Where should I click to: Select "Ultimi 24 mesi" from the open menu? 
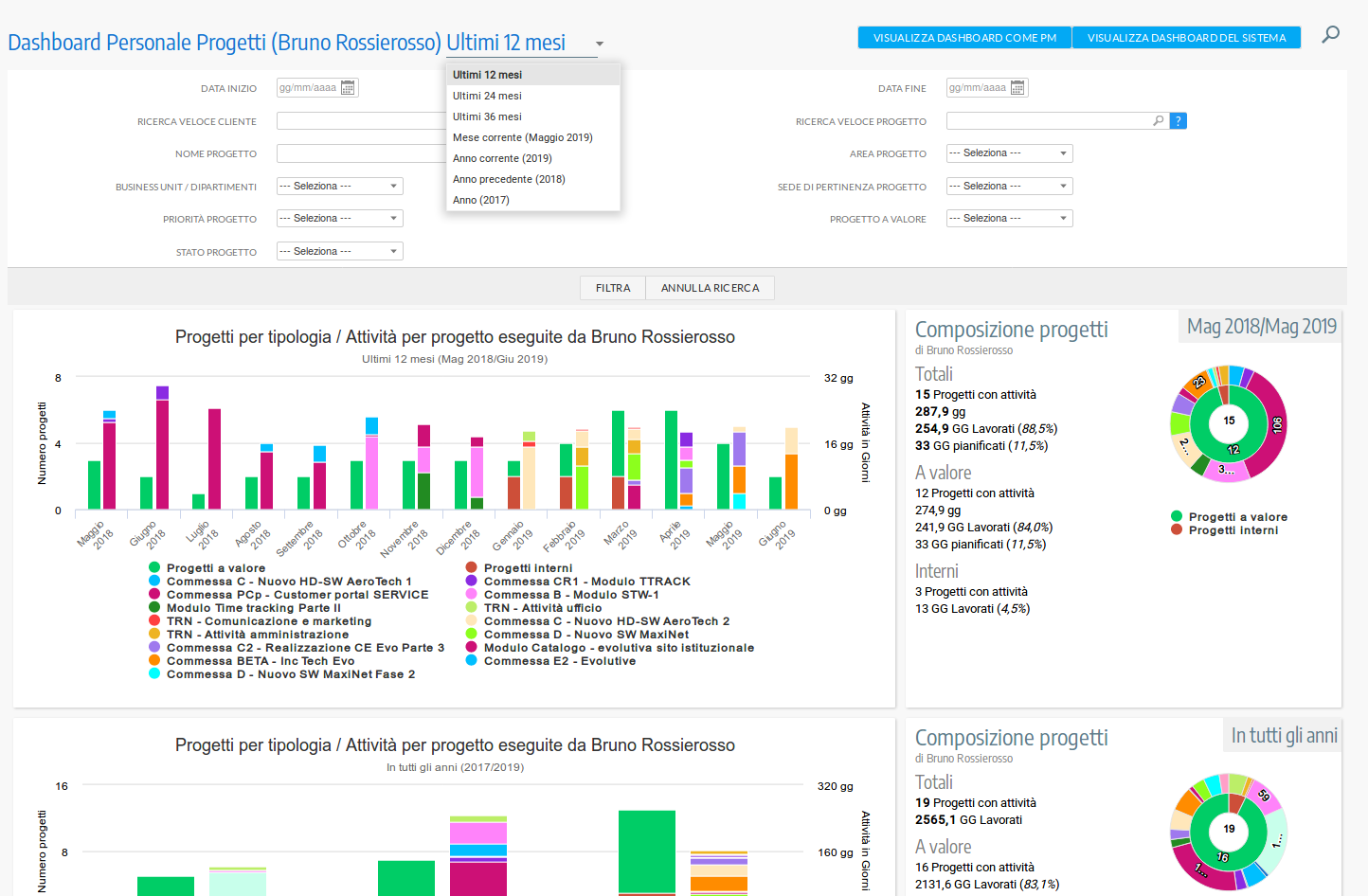[x=487, y=95]
